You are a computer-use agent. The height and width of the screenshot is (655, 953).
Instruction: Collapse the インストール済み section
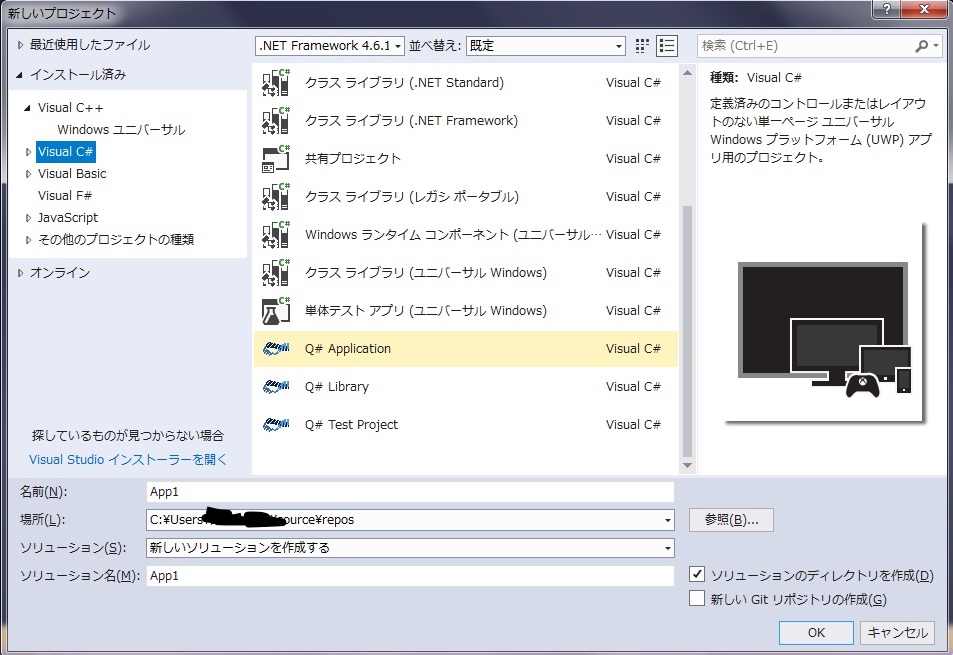point(19,75)
